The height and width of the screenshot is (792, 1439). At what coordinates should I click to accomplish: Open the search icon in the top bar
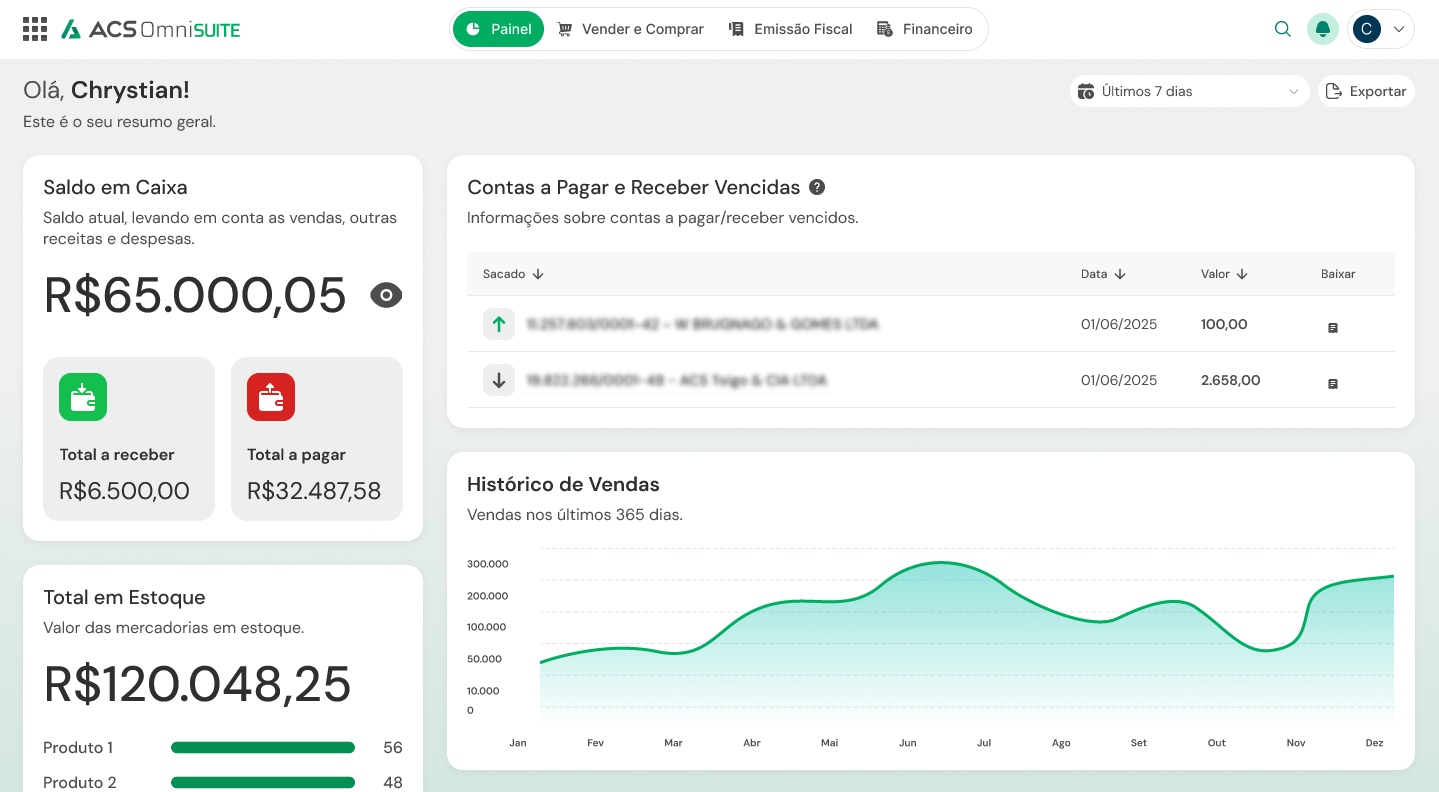point(1282,29)
